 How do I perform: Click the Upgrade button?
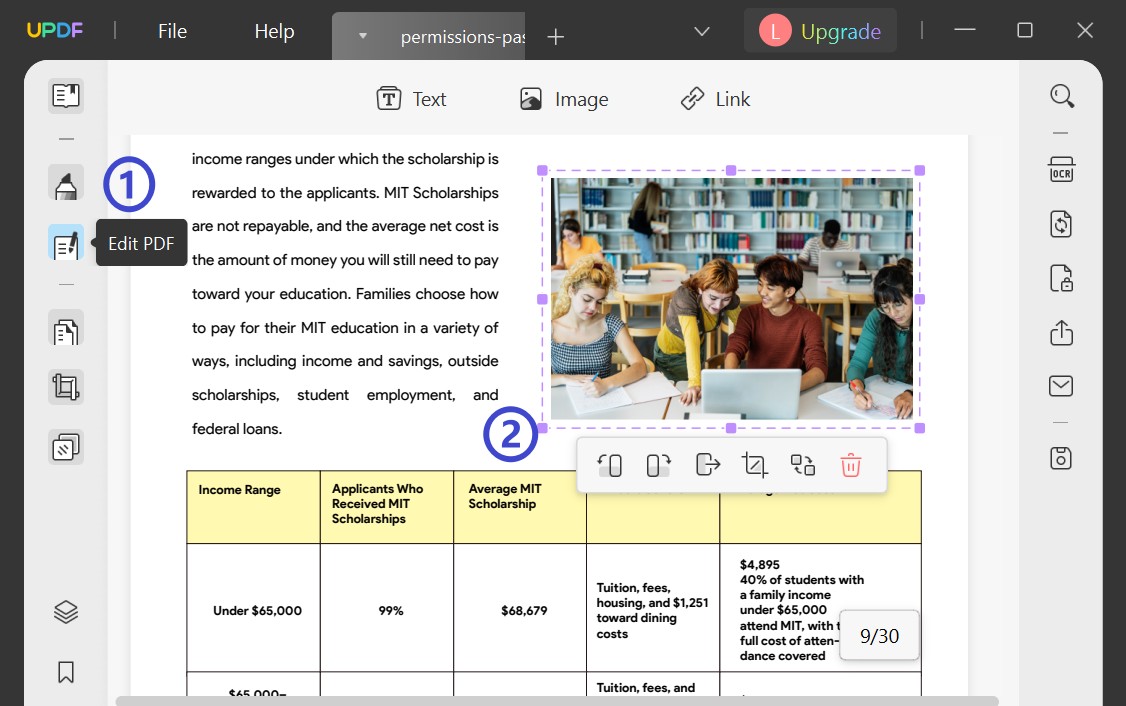tap(840, 31)
